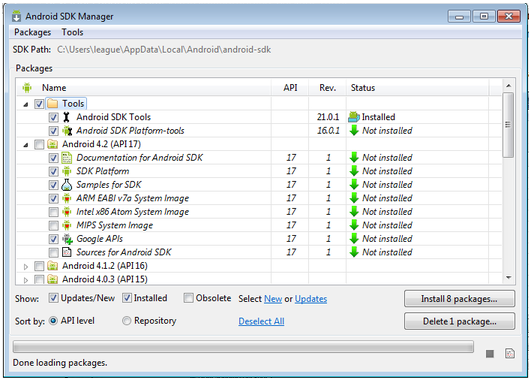Click the Installed status icon for SDK Tools

tap(354, 117)
